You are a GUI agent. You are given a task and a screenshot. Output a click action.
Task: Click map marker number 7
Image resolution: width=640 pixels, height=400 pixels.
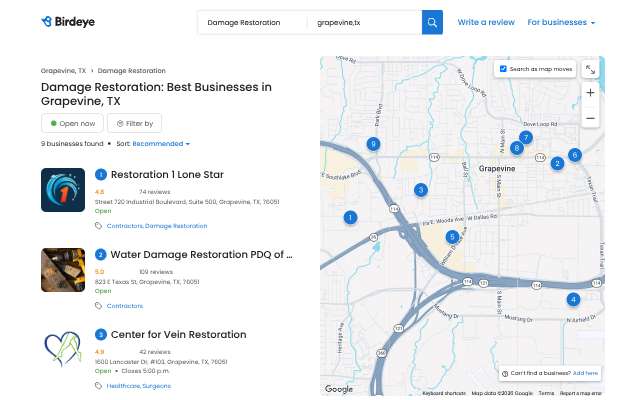pyautogui.click(x=526, y=138)
